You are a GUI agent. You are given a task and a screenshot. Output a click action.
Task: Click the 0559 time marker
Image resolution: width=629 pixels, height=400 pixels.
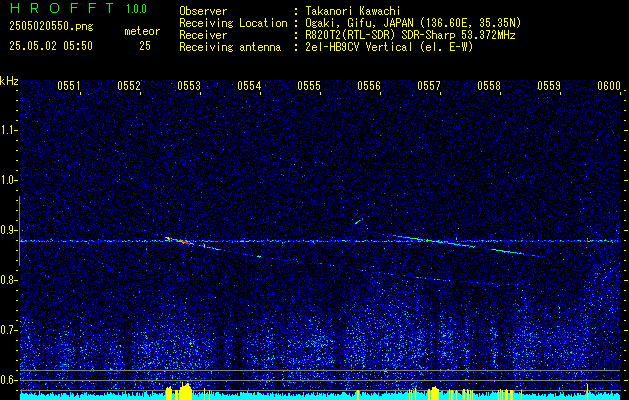point(549,86)
